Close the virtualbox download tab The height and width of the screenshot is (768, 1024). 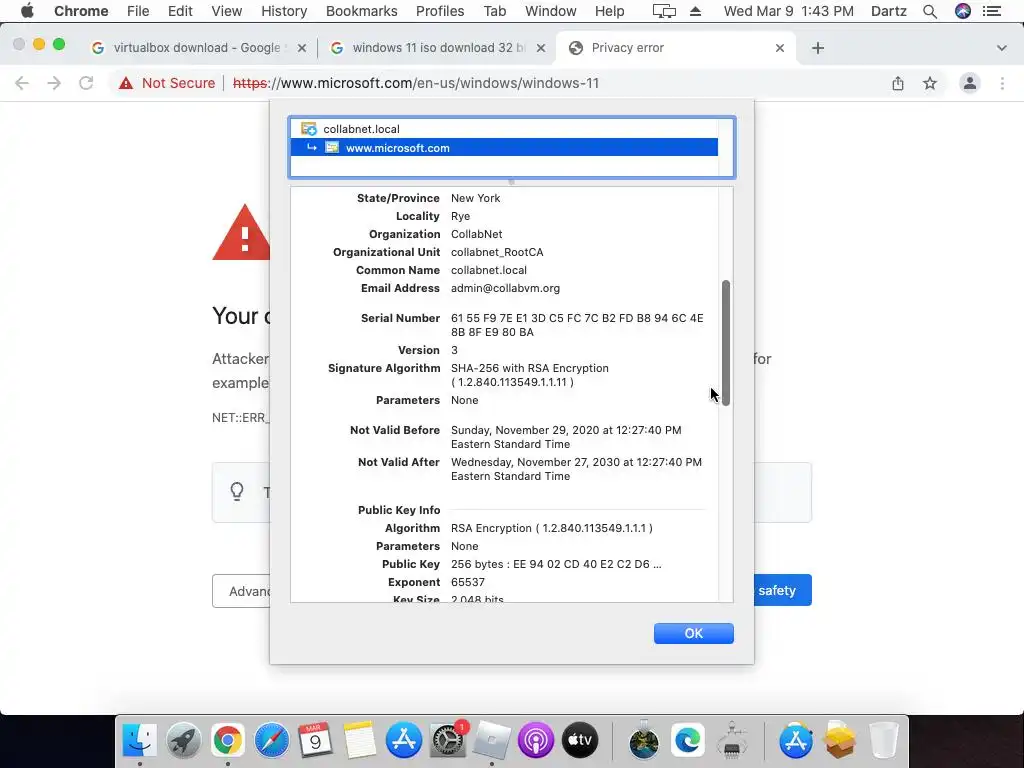coord(302,48)
